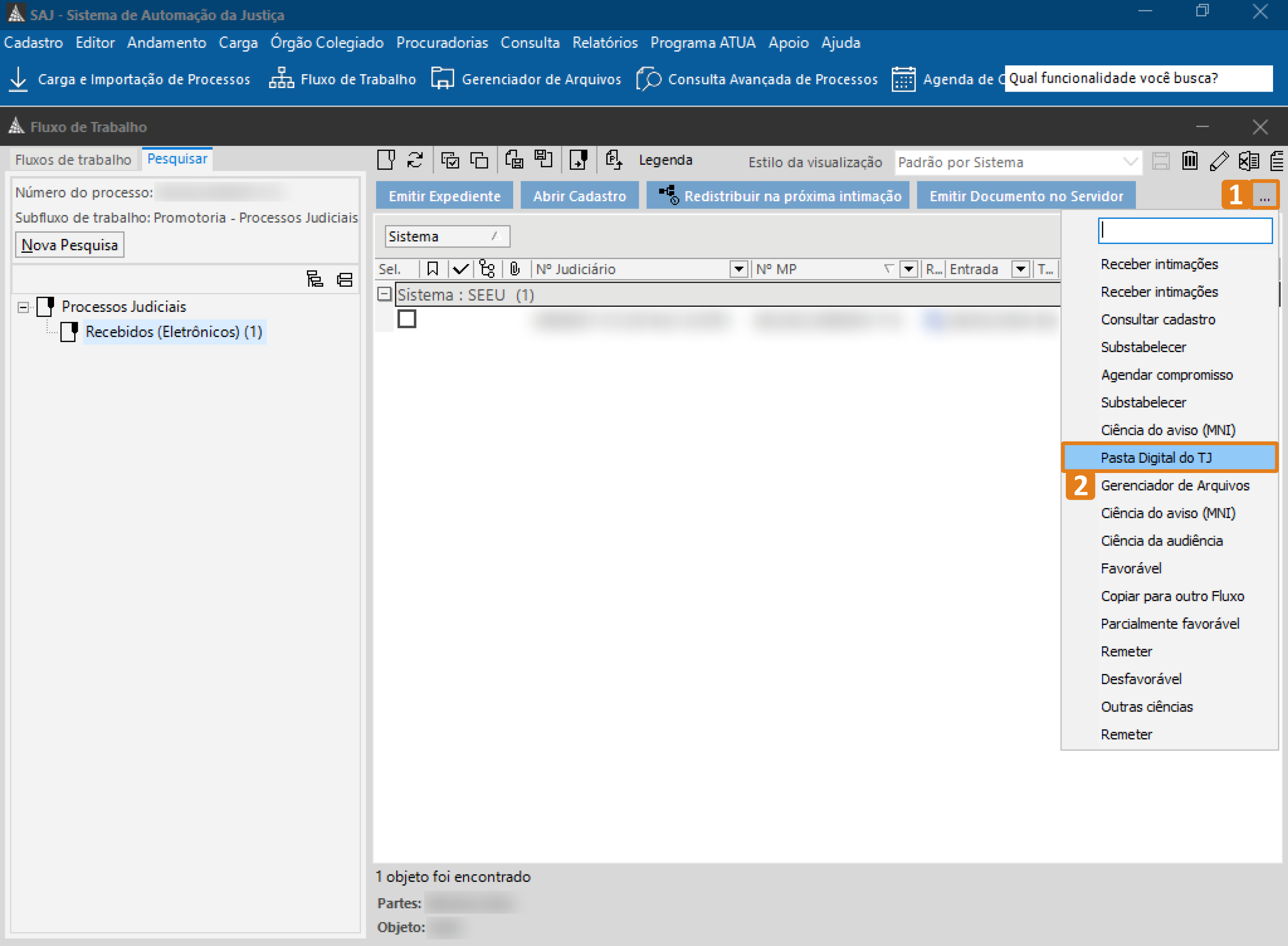Switch to Fluxos de trabalho tab

tap(73, 159)
